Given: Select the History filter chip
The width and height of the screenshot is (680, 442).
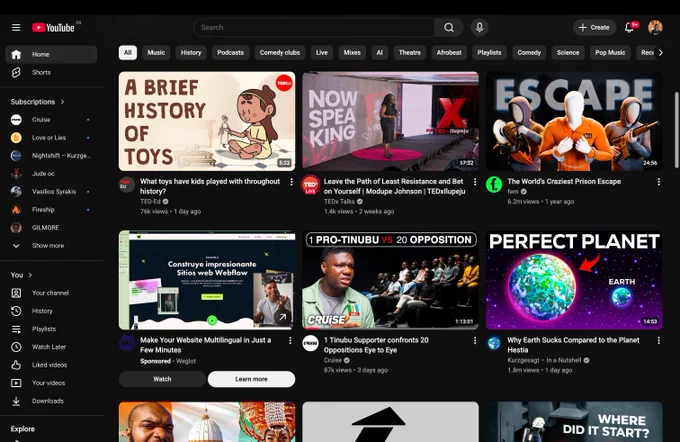Looking at the screenshot, I should tap(191, 52).
